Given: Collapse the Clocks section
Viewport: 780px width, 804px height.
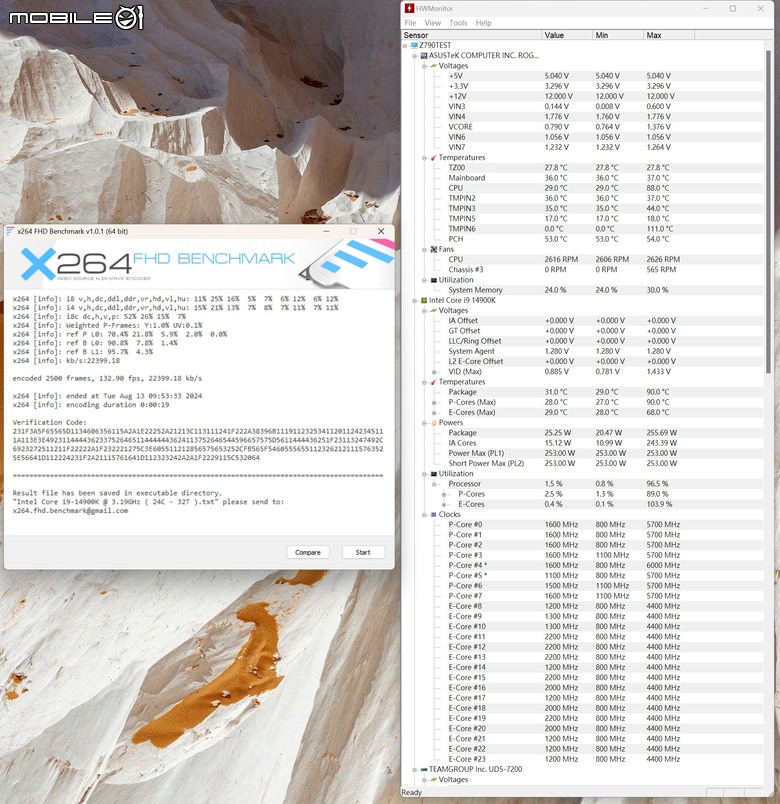Looking at the screenshot, I should pyautogui.click(x=425, y=515).
